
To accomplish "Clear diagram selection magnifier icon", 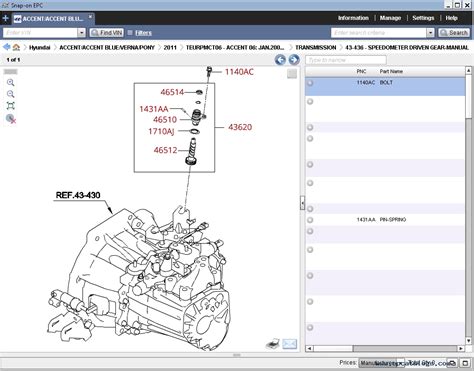I will (x=11, y=119).
